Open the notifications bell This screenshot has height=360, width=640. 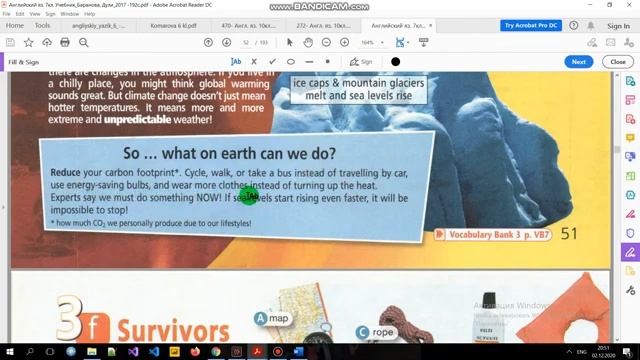[591, 25]
